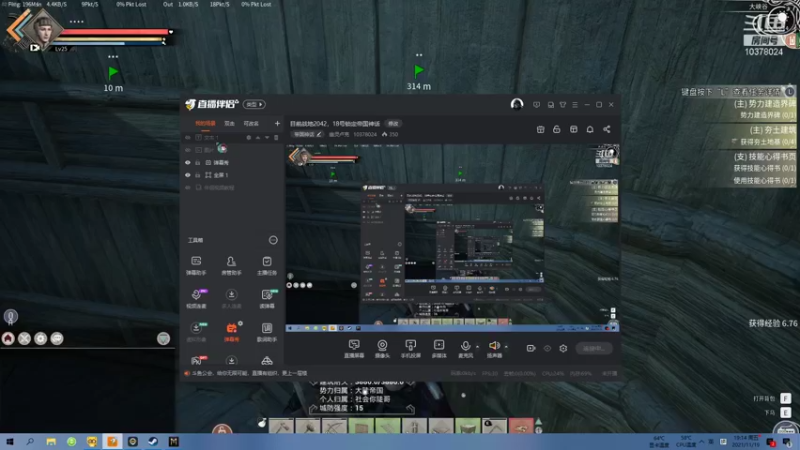Screen dimensions: 800x450
Task: Toggle visibility of the last dimmed source
Action: point(188,188)
